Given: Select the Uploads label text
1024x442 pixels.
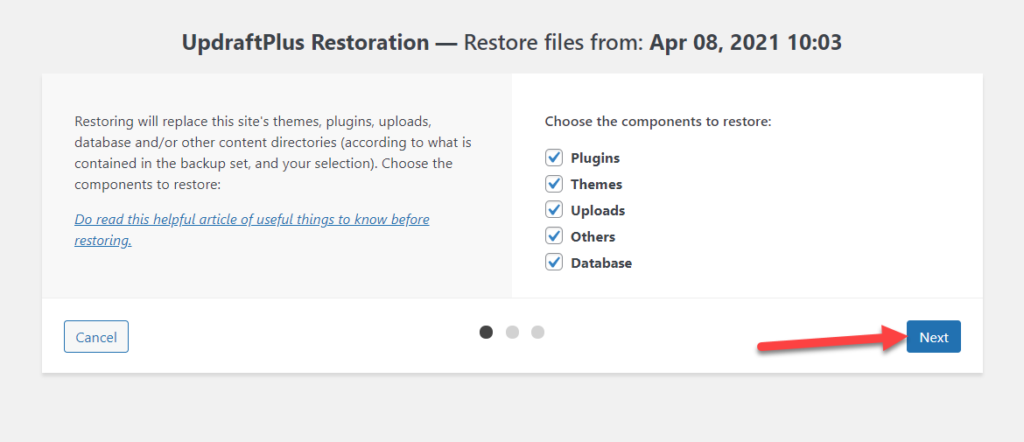Looking at the screenshot, I should tap(598, 210).
